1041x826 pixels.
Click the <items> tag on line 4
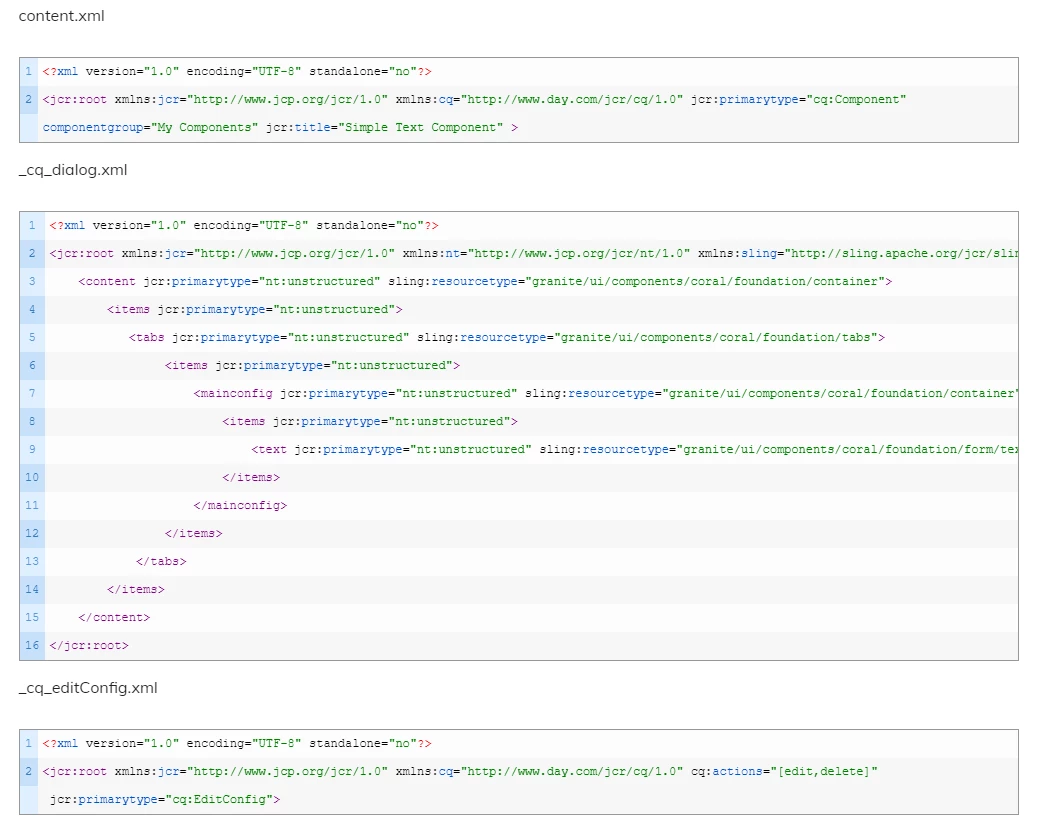tap(254, 309)
